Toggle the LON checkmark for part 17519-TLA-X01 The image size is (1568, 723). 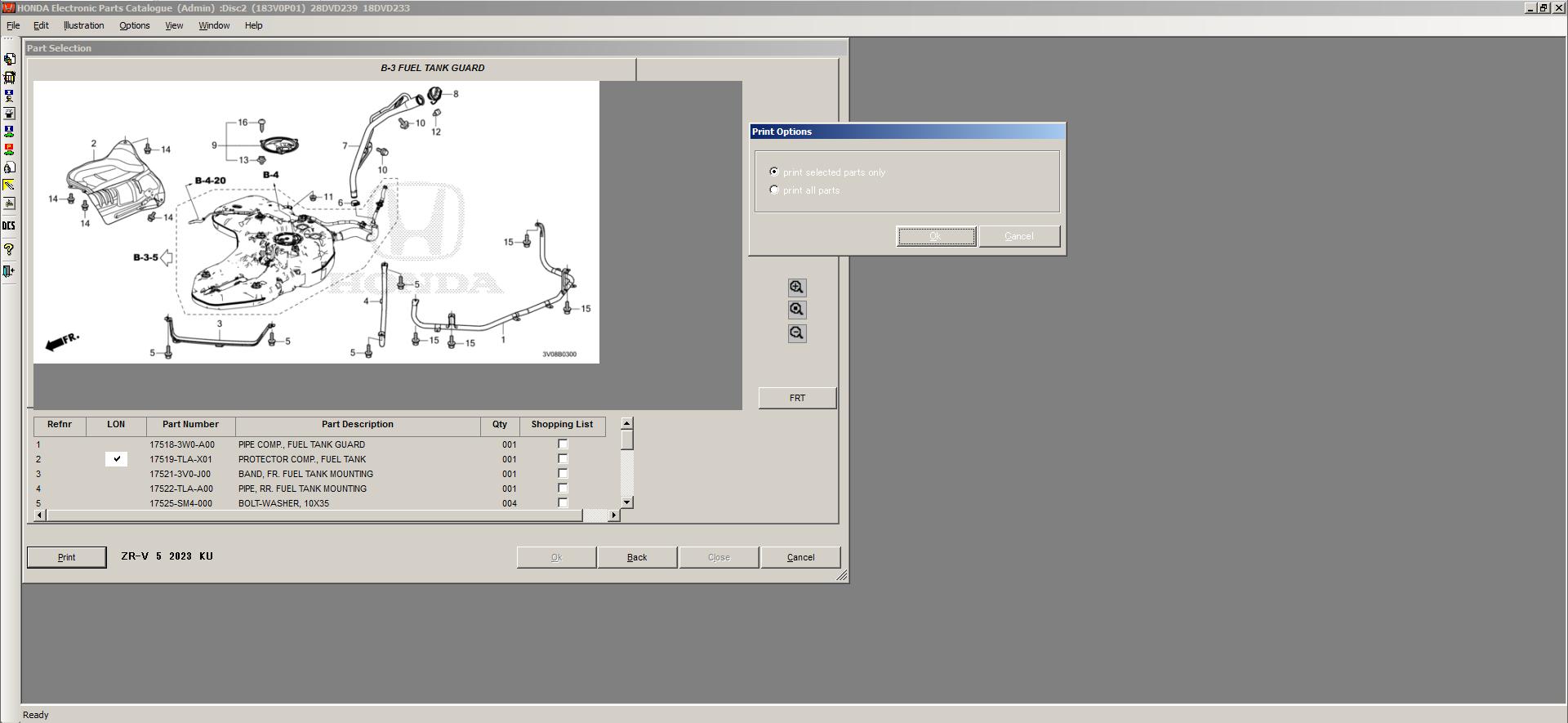click(x=117, y=459)
